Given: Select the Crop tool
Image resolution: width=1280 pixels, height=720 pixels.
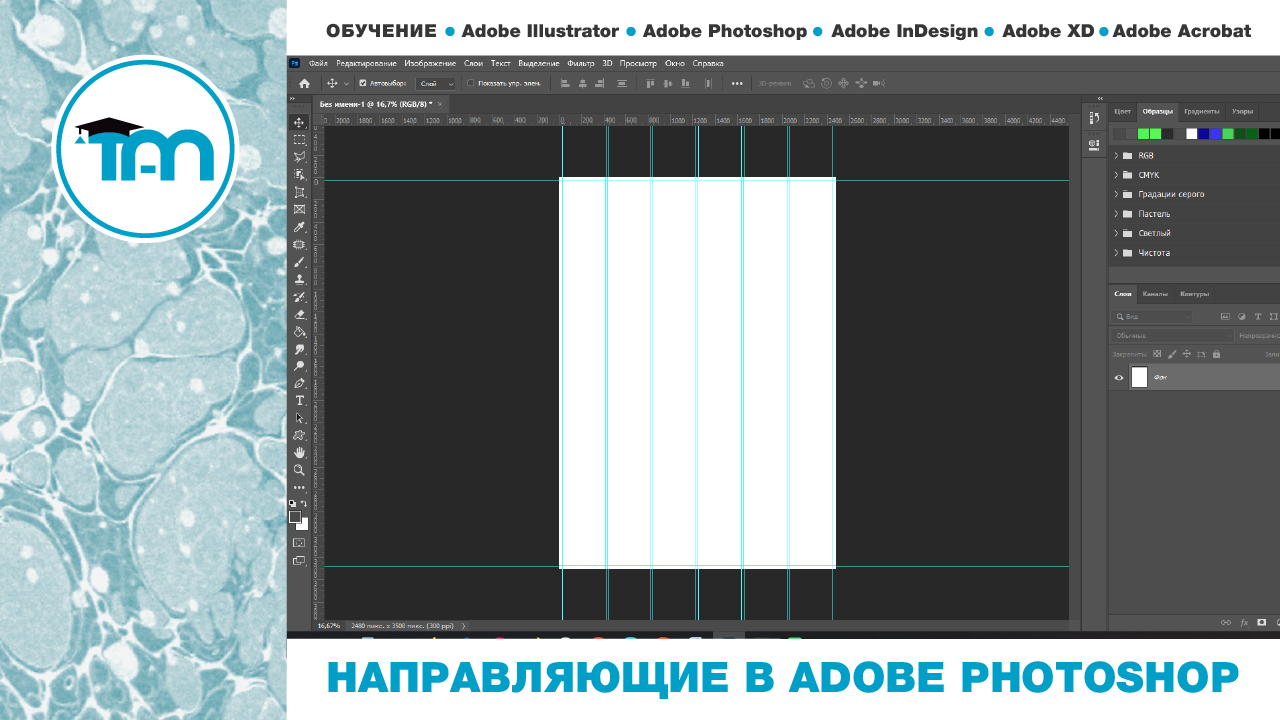Looking at the screenshot, I should [299, 192].
